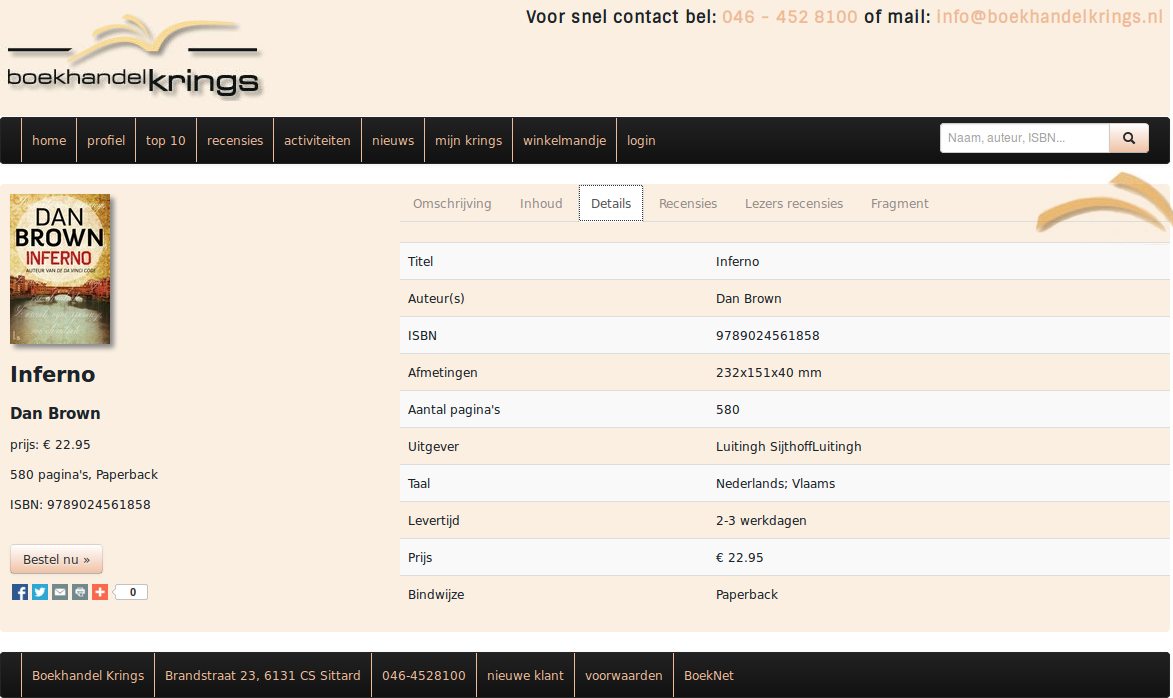Click the email share icon

pos(60,593)
